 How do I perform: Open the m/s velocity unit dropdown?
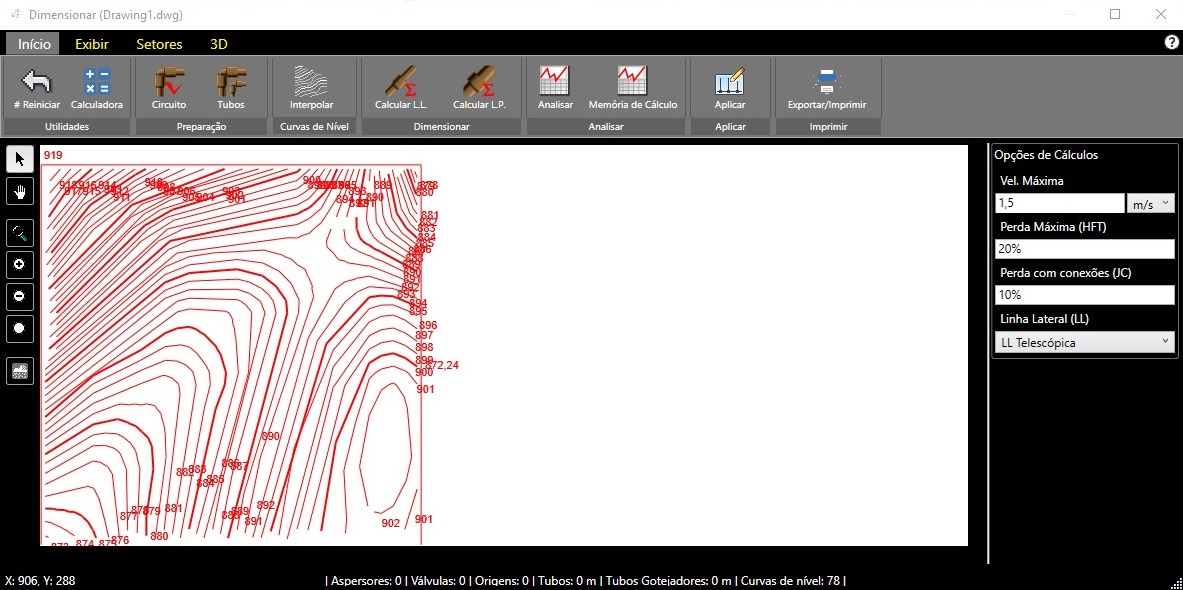[x=1150, y=203]
